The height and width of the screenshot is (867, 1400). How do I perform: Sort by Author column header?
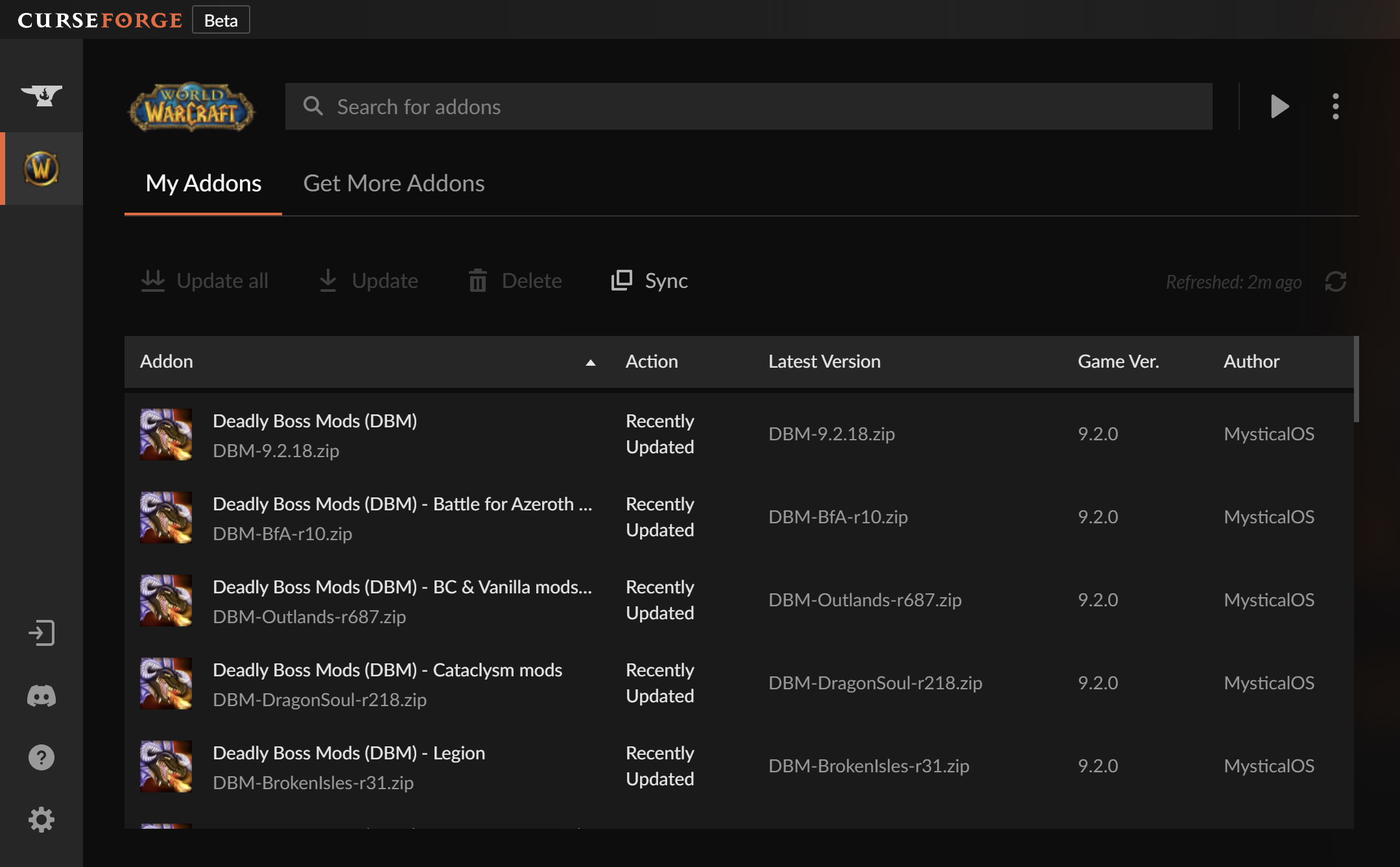click(1251, 361)
